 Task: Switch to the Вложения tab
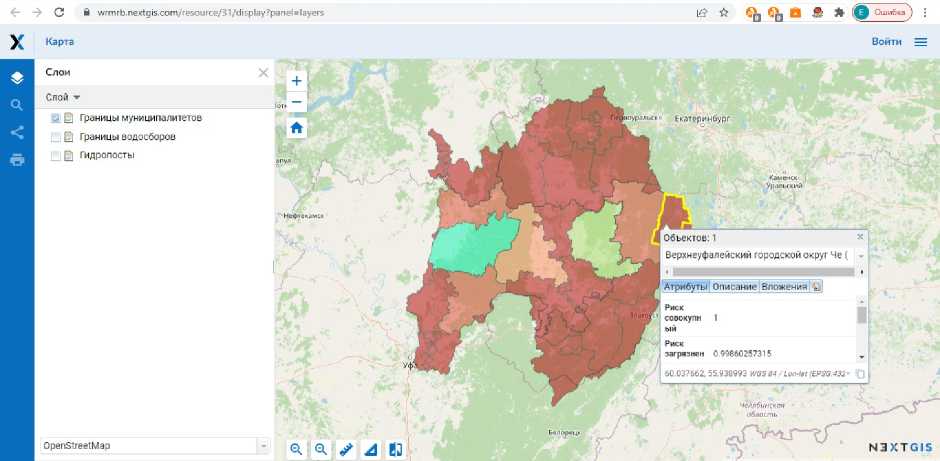783,287
